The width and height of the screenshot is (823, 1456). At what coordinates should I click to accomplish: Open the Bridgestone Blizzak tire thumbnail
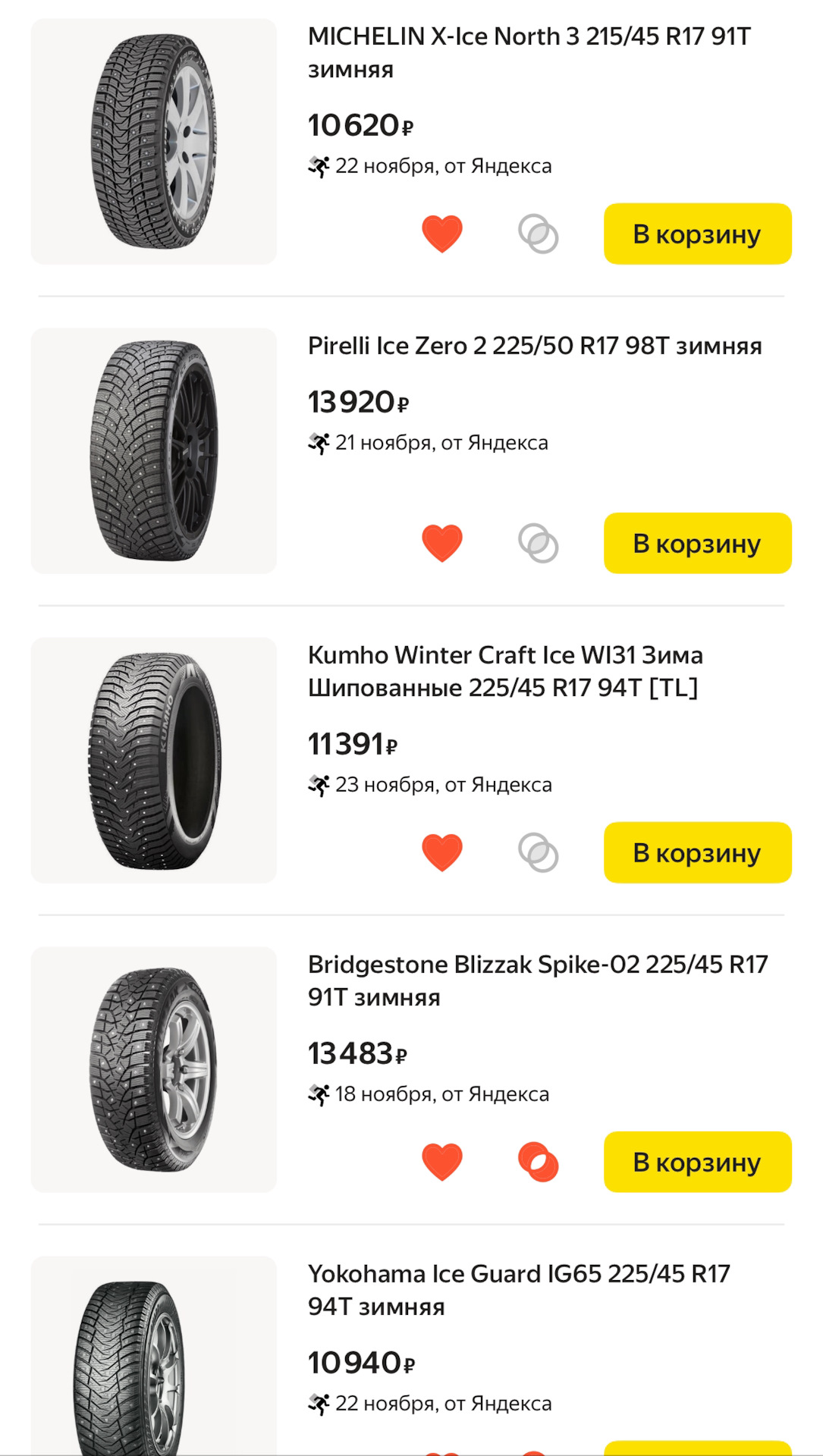tap(154, 1070)
